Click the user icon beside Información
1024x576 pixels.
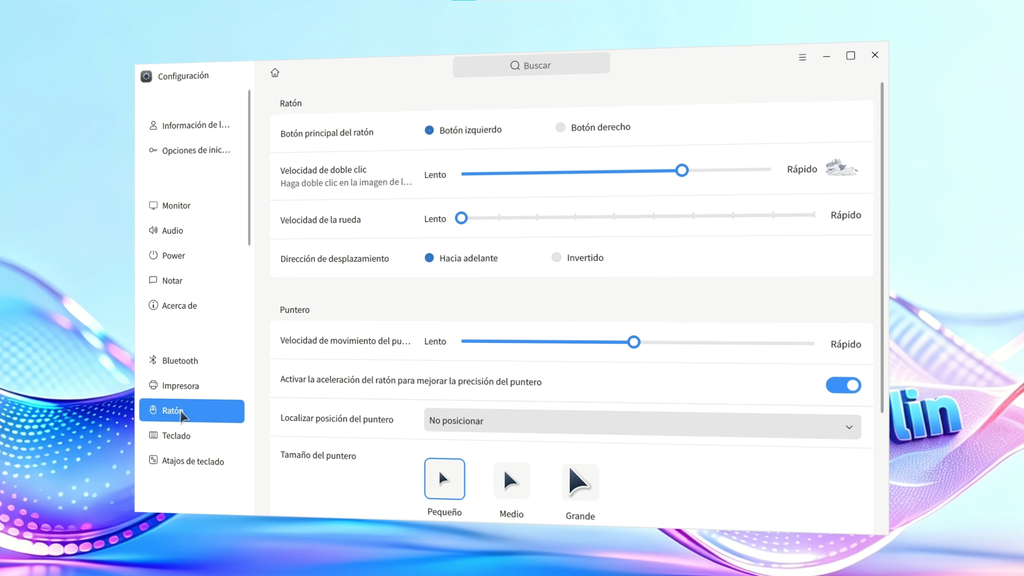153,125
